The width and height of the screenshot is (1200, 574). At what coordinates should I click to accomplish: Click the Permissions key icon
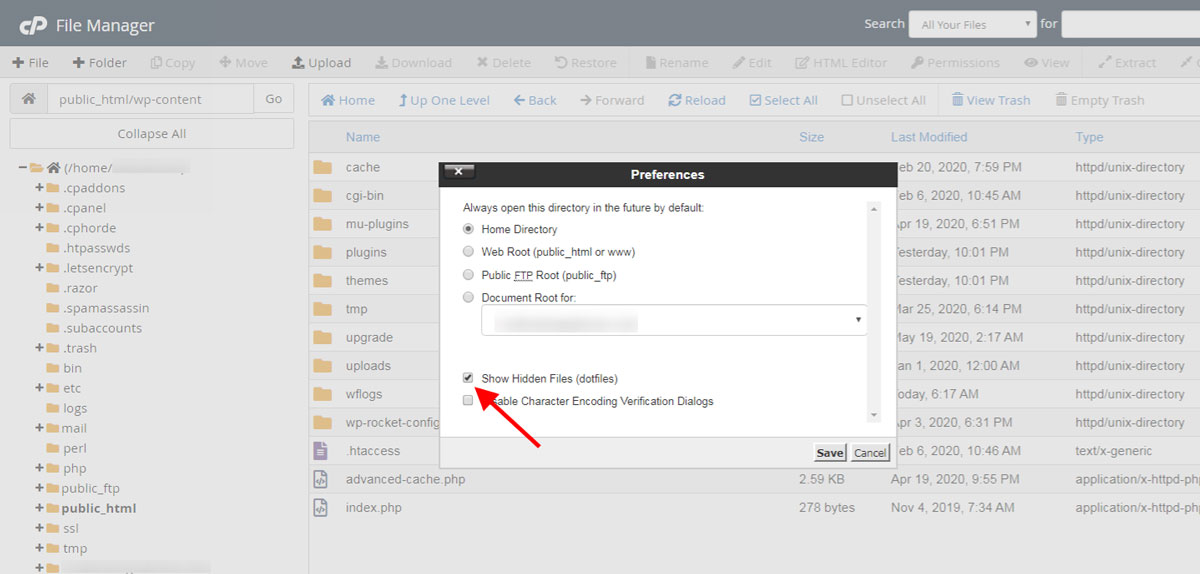click(x=917, y=62)
